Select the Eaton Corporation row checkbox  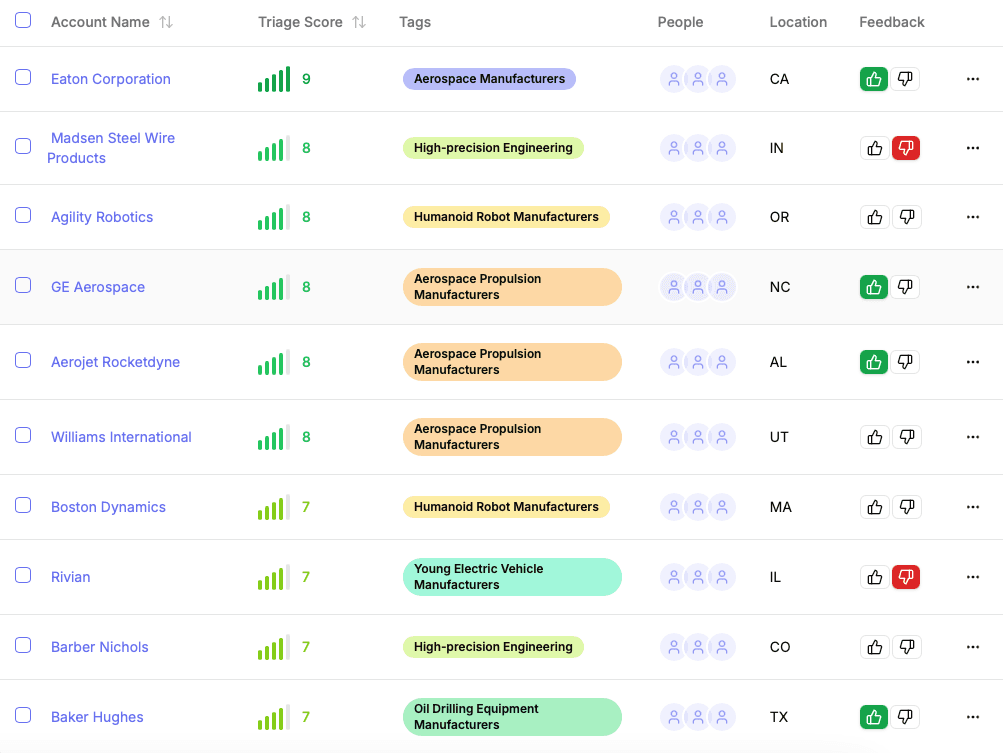(23, 79)
